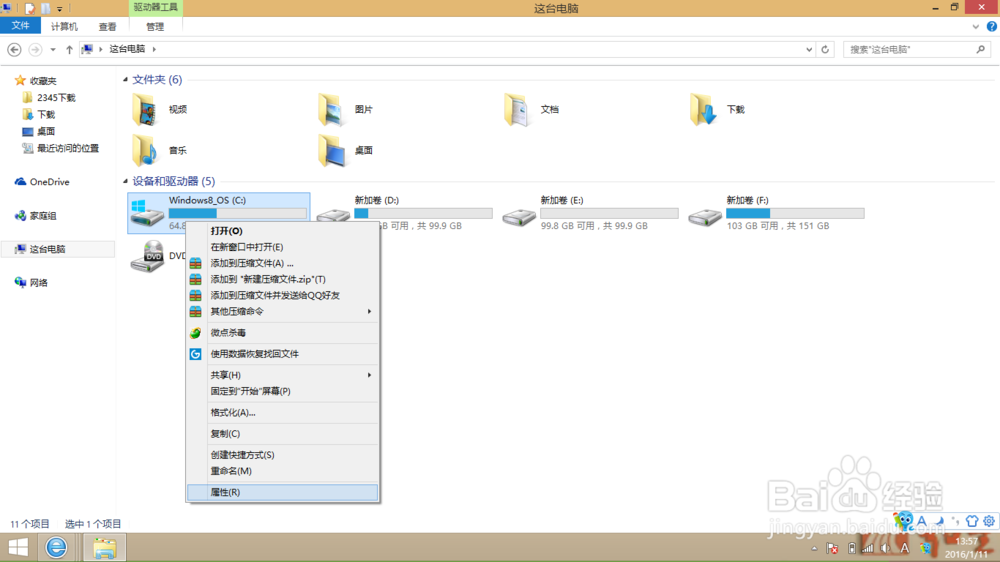
Task: Select 最近访问的位置 in sidebar
Action: click(x=68, y=148)
